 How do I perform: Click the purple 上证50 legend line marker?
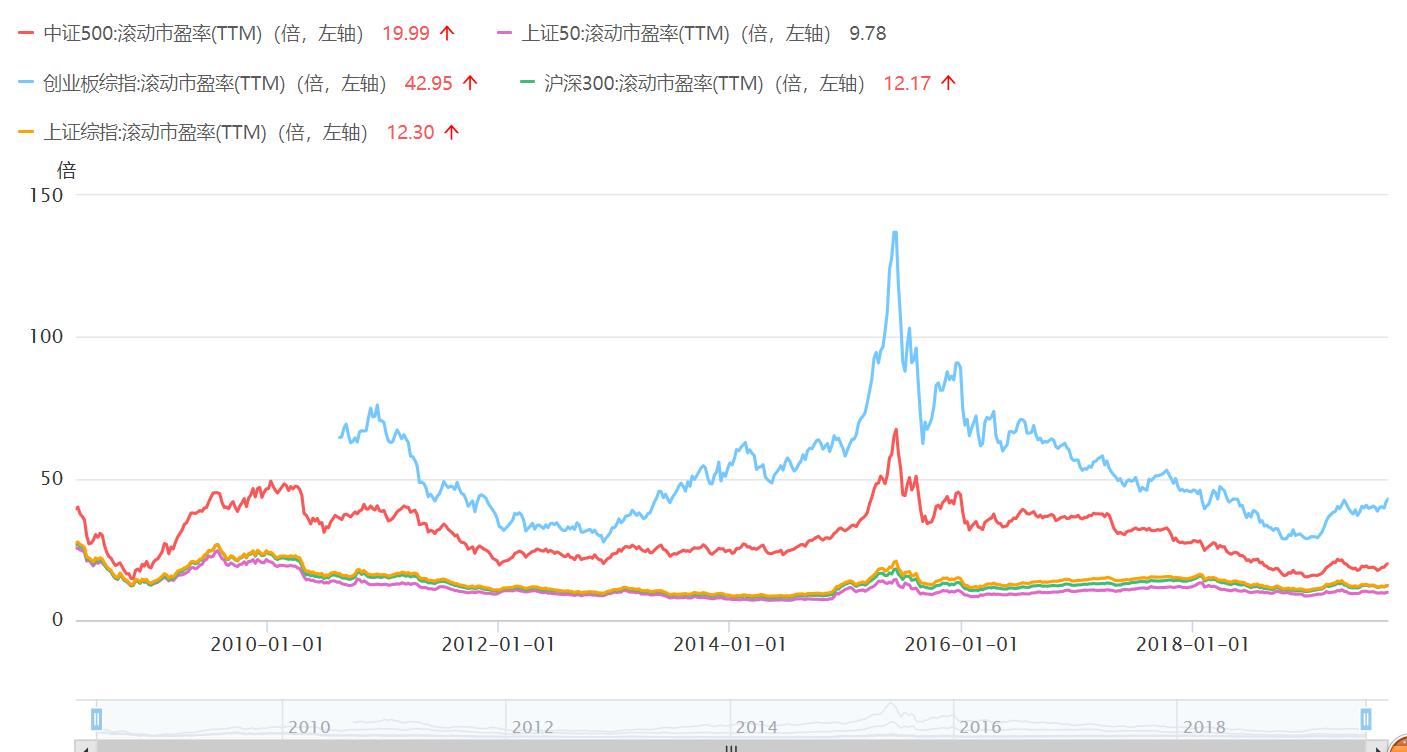503,32
